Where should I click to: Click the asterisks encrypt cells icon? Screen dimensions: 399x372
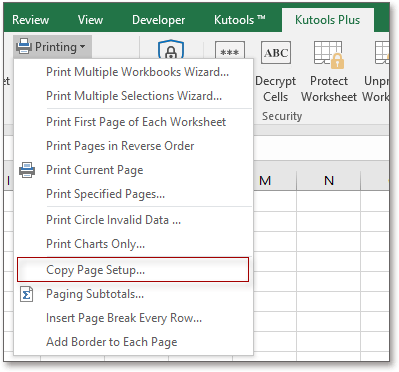[230, 51]
